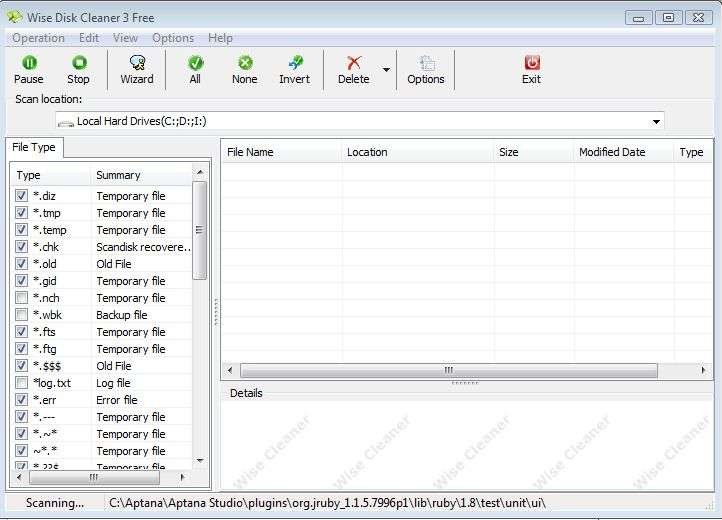Stop the scan with Stop icon
This screenshot has height=520, width=722.
pos(78,69)
